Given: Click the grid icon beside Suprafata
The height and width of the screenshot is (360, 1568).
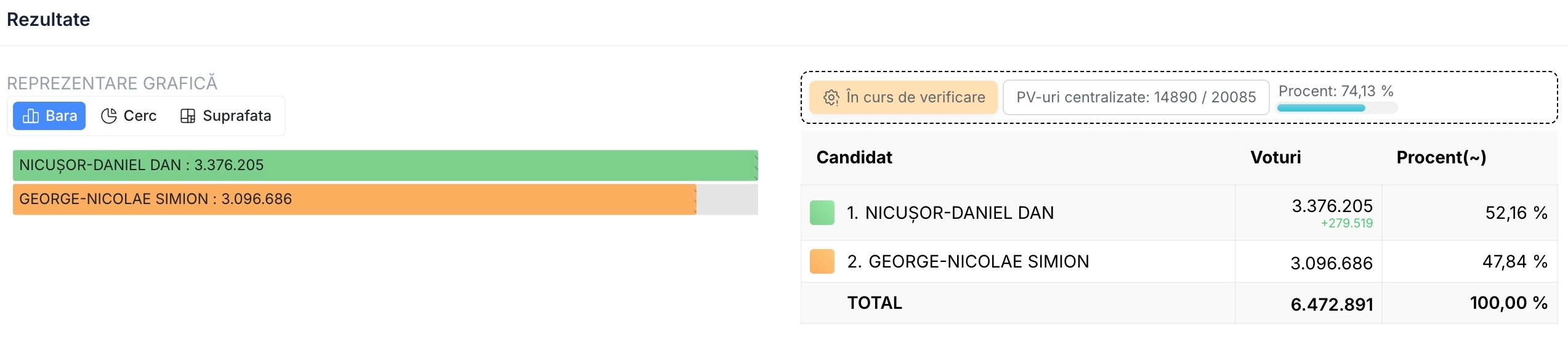Looking at the screenshot, I should [x=188, y=116].
